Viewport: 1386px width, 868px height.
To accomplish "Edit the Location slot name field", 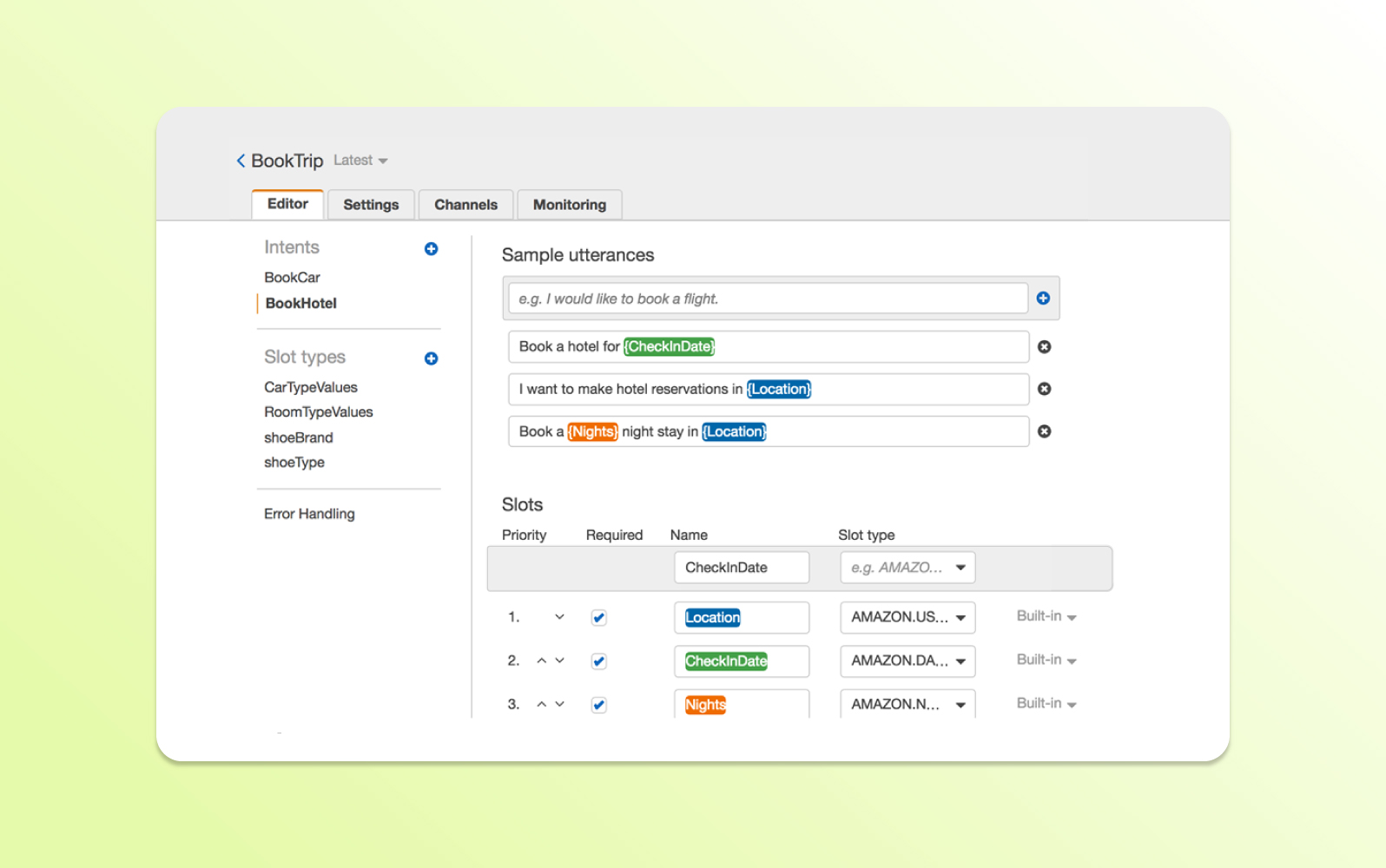I will click(x=742, y=617).
